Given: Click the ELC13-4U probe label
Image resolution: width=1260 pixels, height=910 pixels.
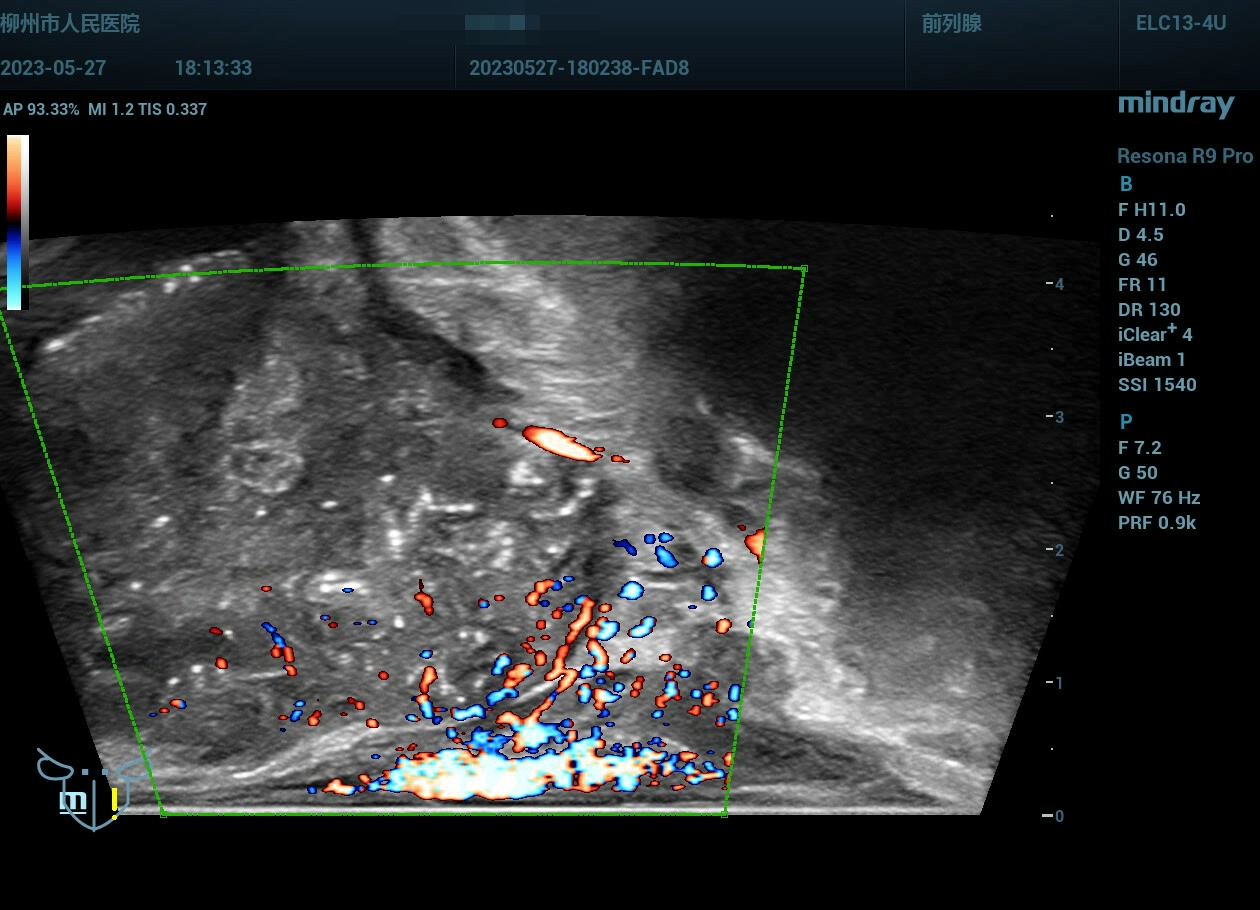Looking at the screenshot, I should pyautogui.click(x=1180, y=24).
